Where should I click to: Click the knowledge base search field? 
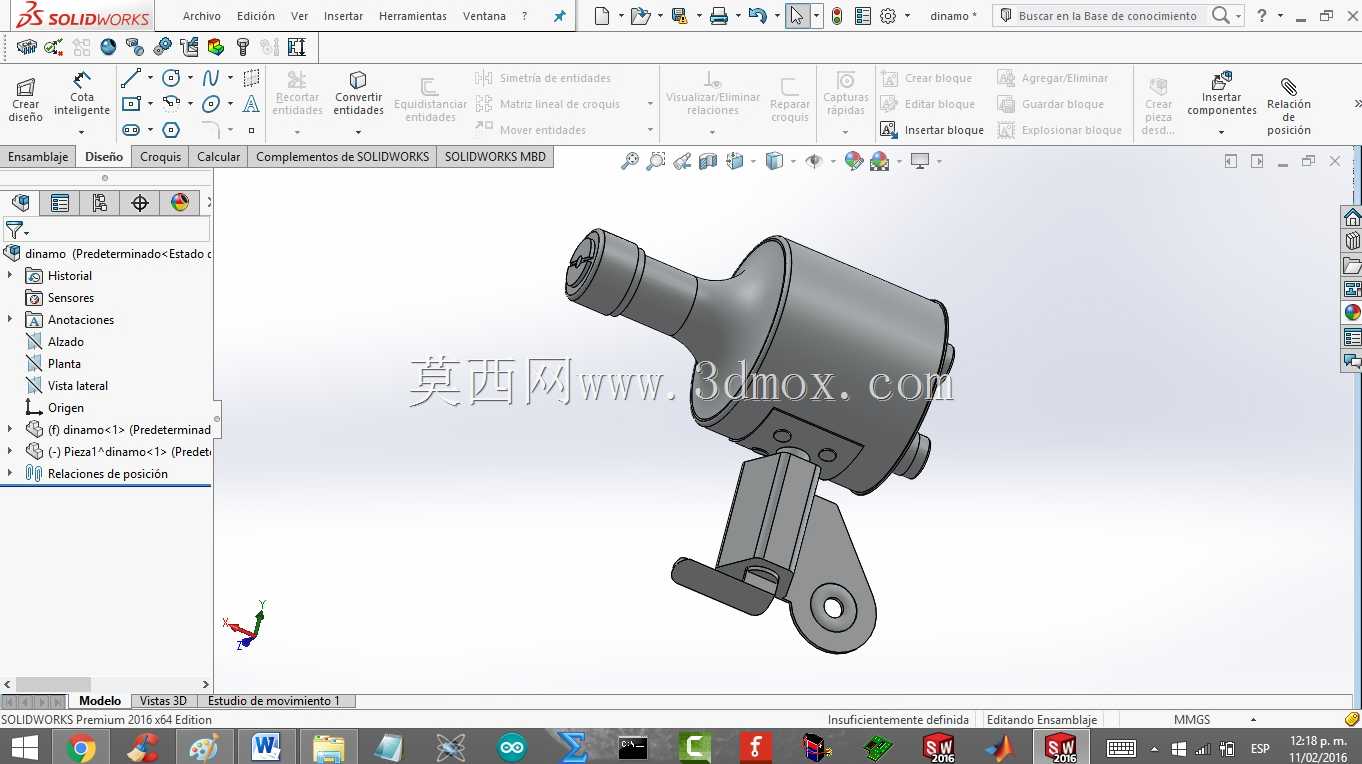[1108, 16]
